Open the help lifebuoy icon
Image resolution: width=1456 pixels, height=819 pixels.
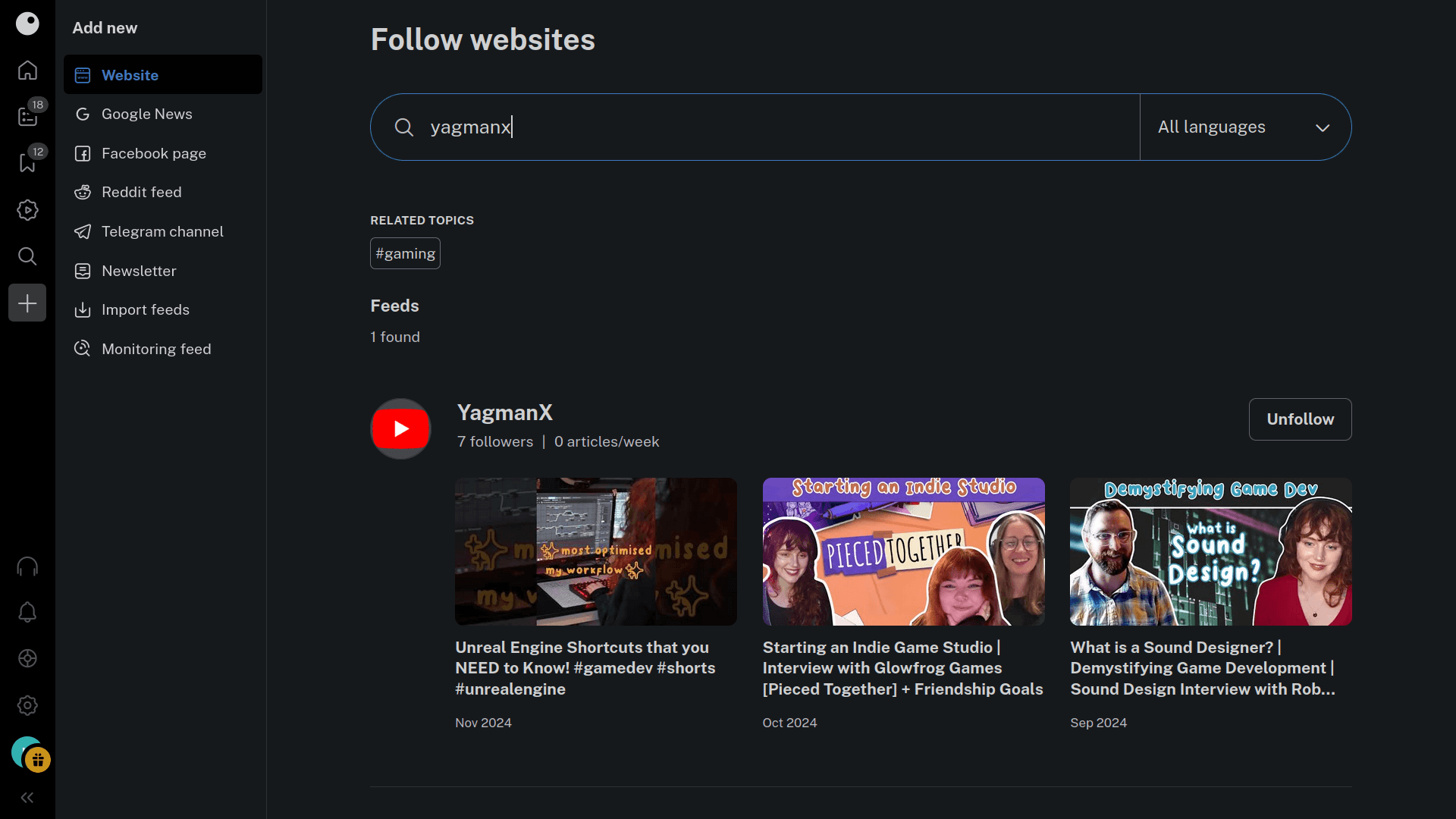(x=27, y=658)
